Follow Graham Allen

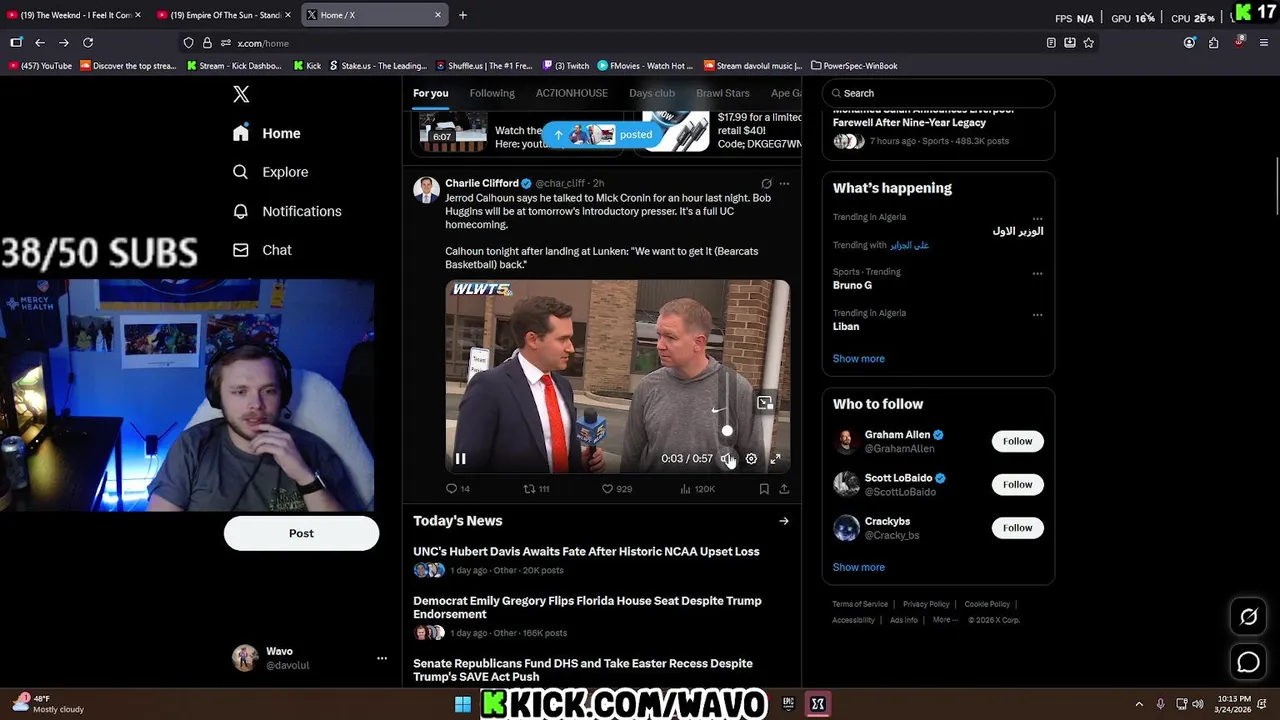(x=1017, y=441)
